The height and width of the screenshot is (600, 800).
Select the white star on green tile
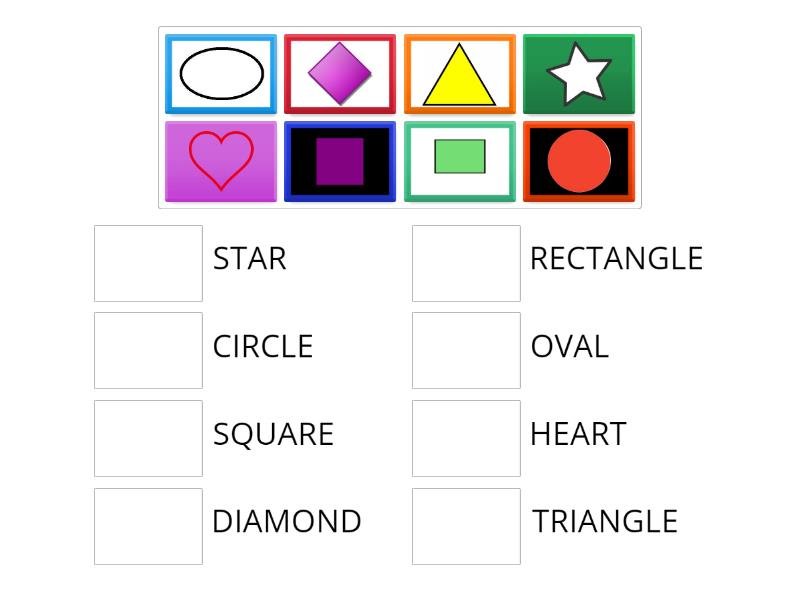coord(580,73)
